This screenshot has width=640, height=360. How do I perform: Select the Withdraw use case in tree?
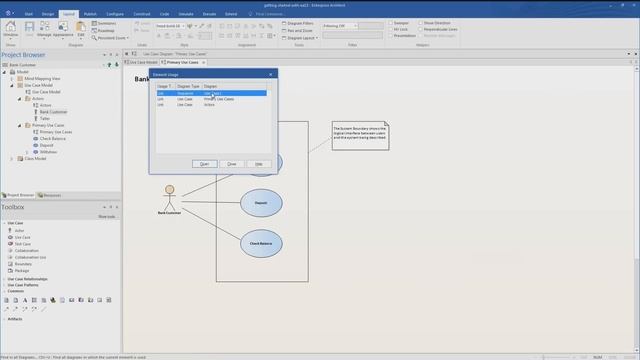(x=45, y=152)
